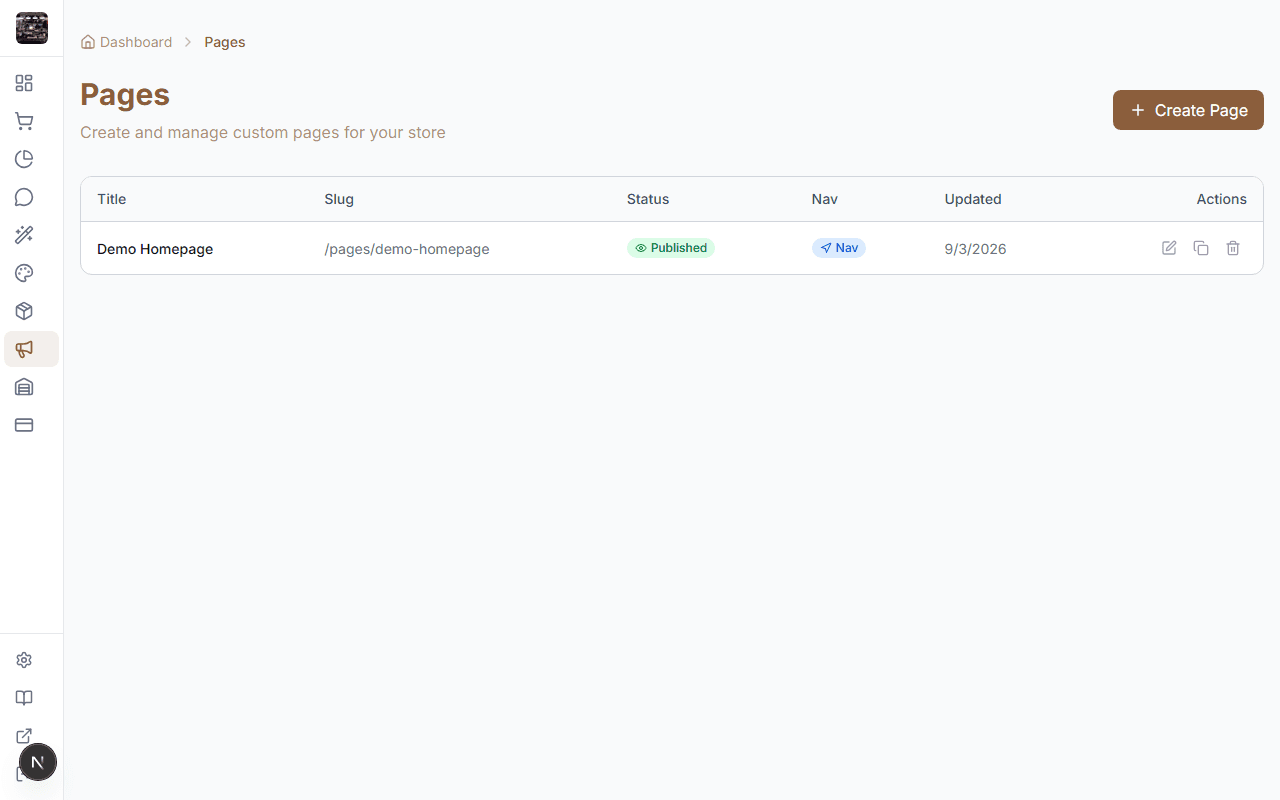Edit the Demo Homepage entry
This screenshot has width=1280, height=800.
(x=1169, y=248)
